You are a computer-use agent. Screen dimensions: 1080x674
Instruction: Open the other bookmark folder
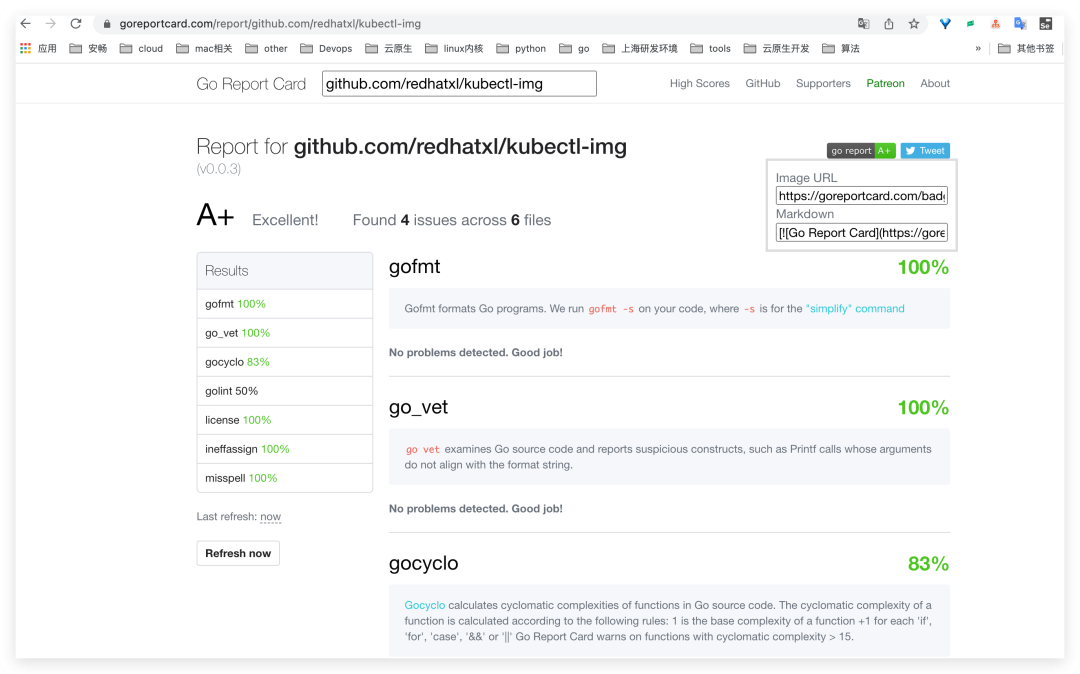tap(267, 48)
